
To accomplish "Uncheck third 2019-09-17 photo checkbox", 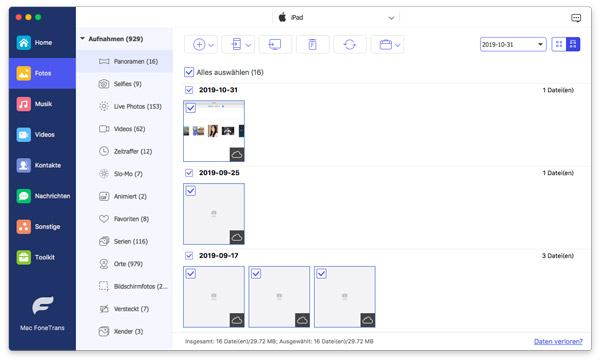I will (x=321, y=274).
